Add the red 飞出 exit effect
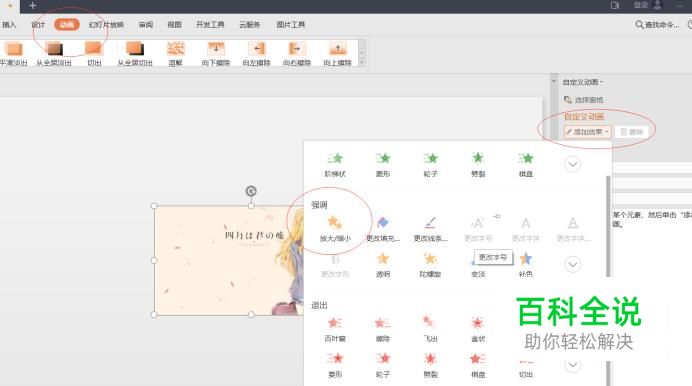692x386 pixels. coord(430,329)
